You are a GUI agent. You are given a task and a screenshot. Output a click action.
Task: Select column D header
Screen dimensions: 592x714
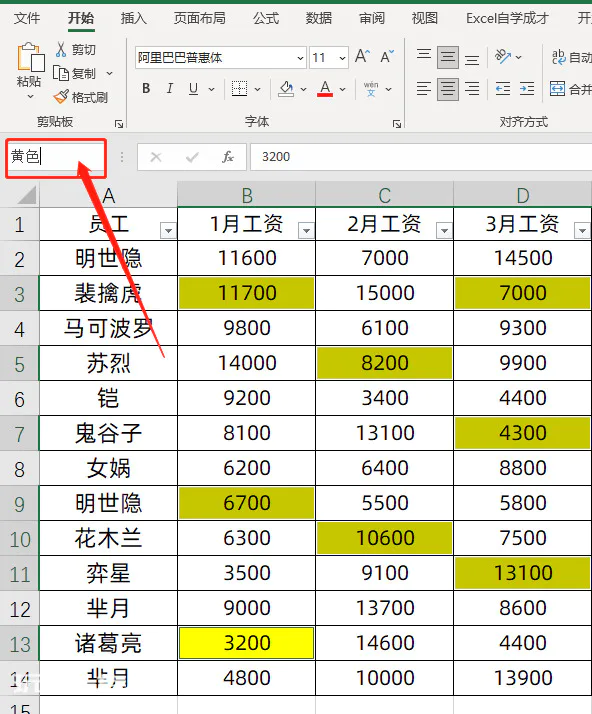[x=522, y=195]
